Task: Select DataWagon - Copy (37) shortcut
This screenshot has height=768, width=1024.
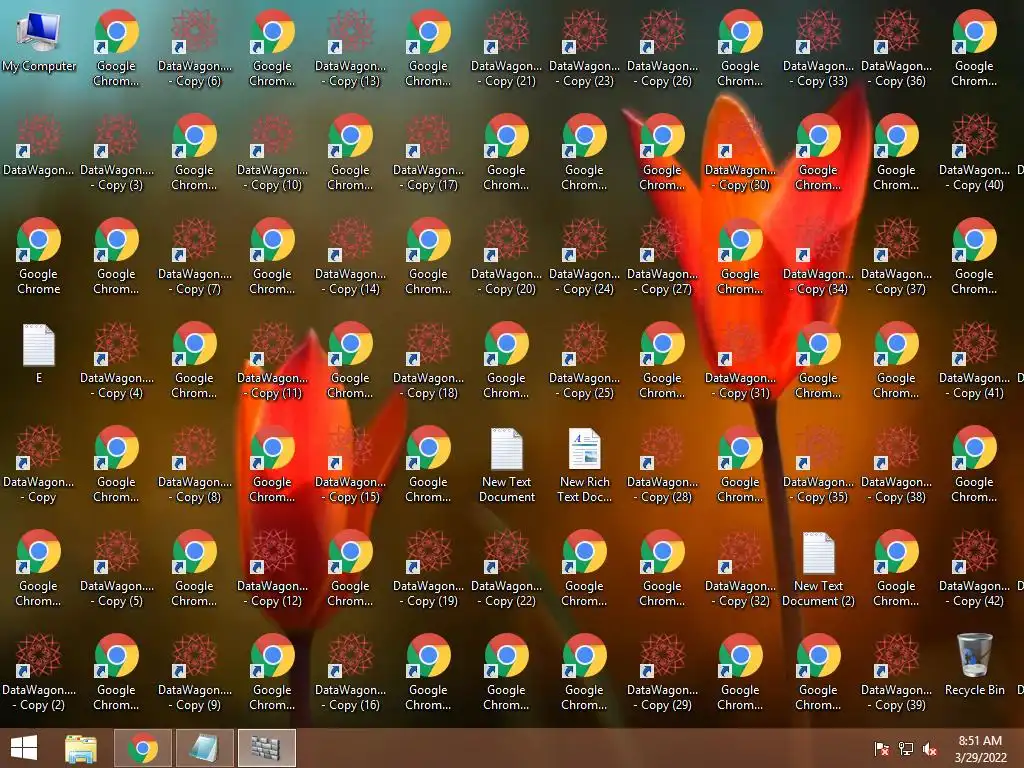Action: point(897,257)
